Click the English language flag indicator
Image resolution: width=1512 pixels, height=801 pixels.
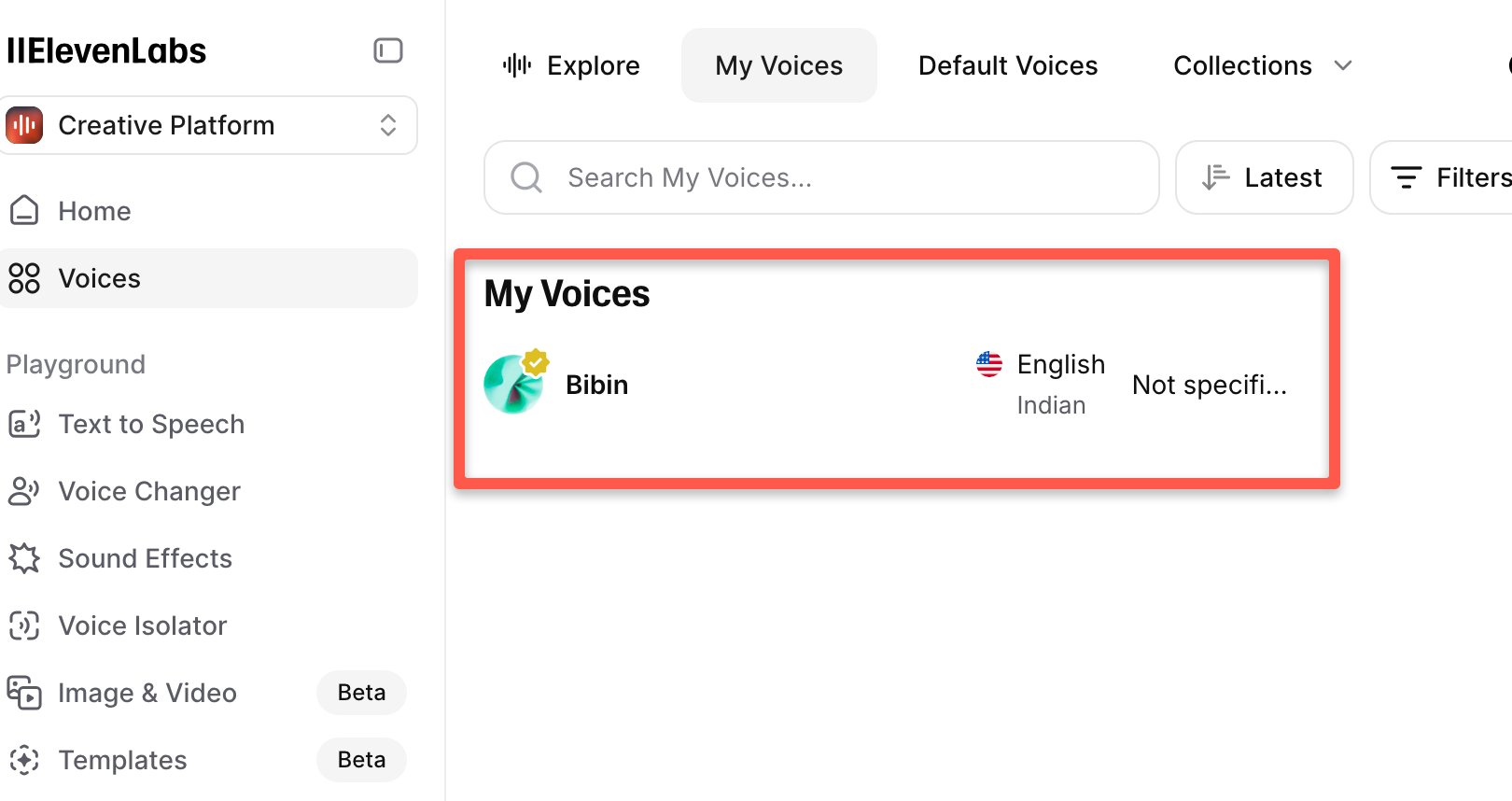988,364
